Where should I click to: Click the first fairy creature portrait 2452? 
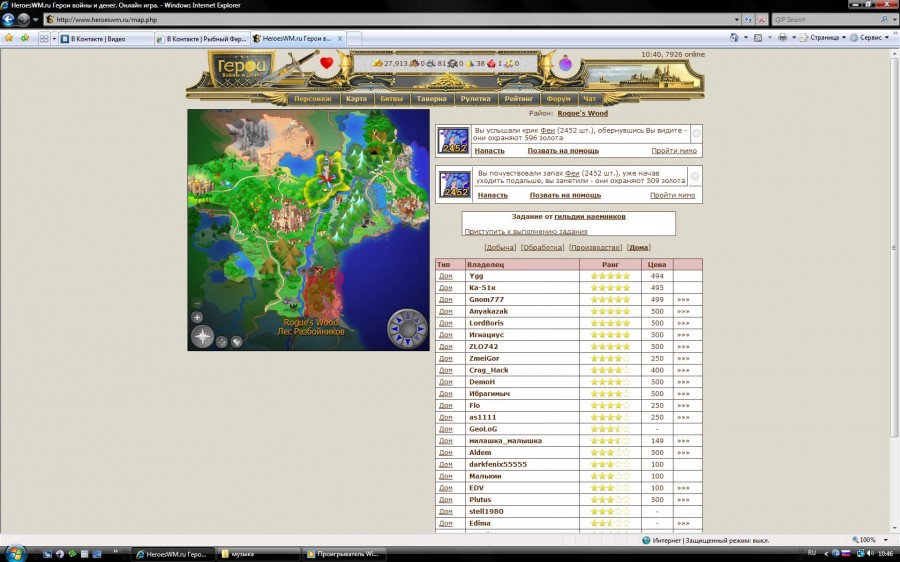pyautogui.click(x=453, y=141)
